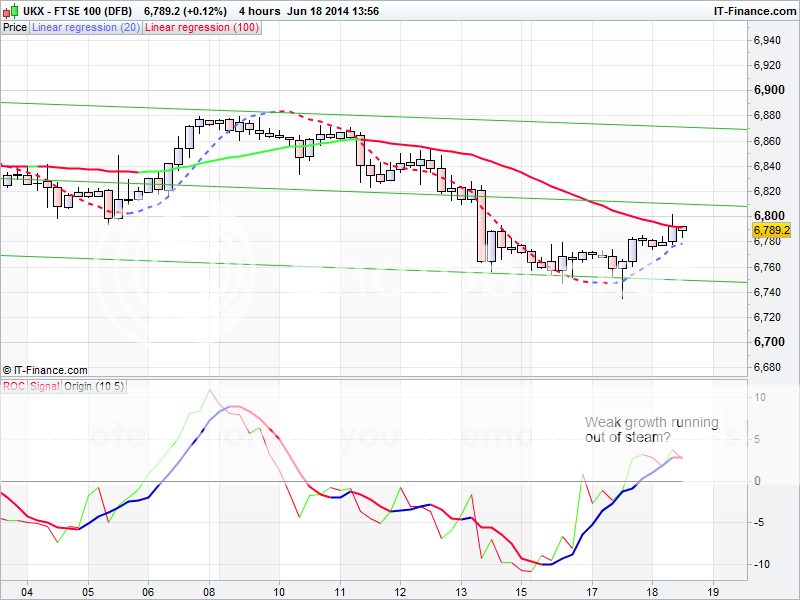Select the Price indicator label

coord(15,28)
